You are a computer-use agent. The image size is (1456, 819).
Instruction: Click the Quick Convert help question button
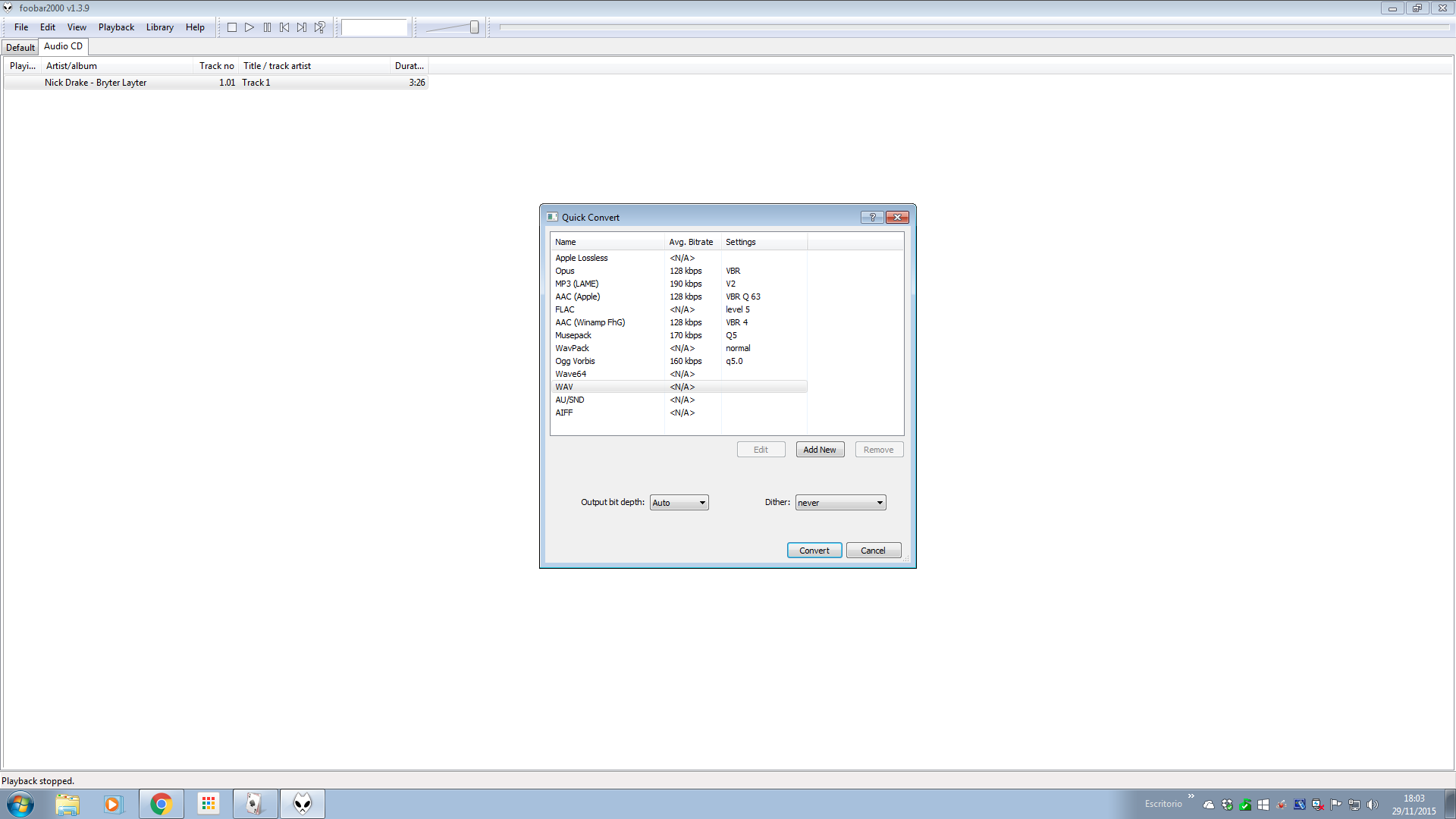(x=872, y=217)
